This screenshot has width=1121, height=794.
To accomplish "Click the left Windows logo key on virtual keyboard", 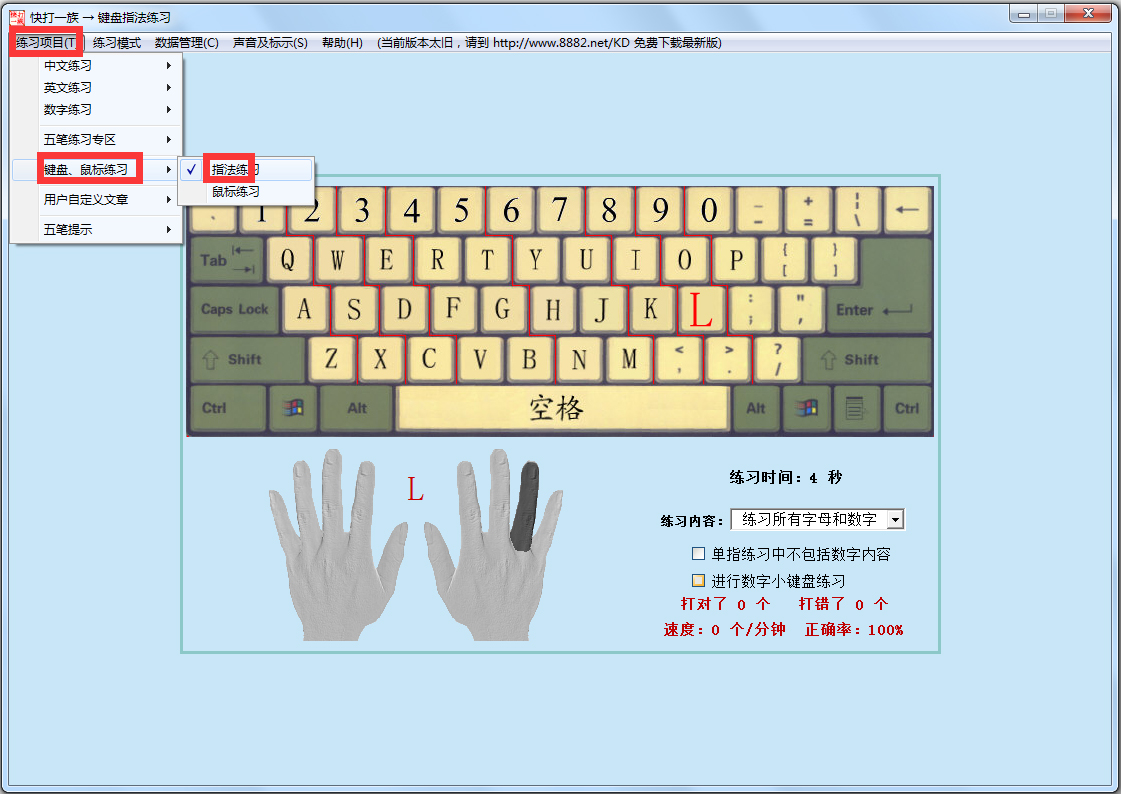I will tap(291, 407).
